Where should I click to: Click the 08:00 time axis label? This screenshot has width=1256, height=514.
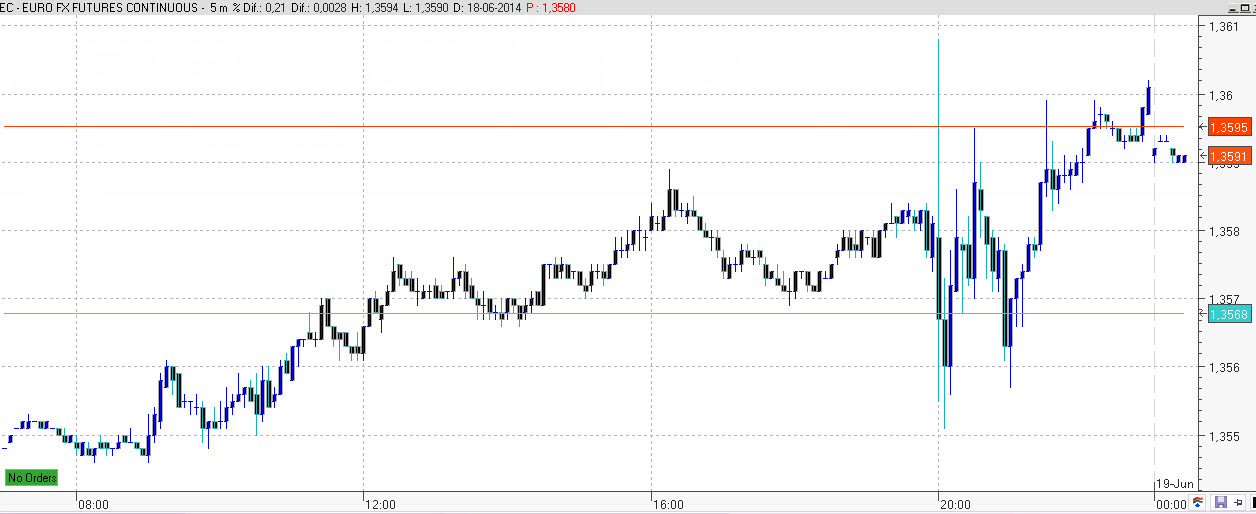click(x=94, y=503)
